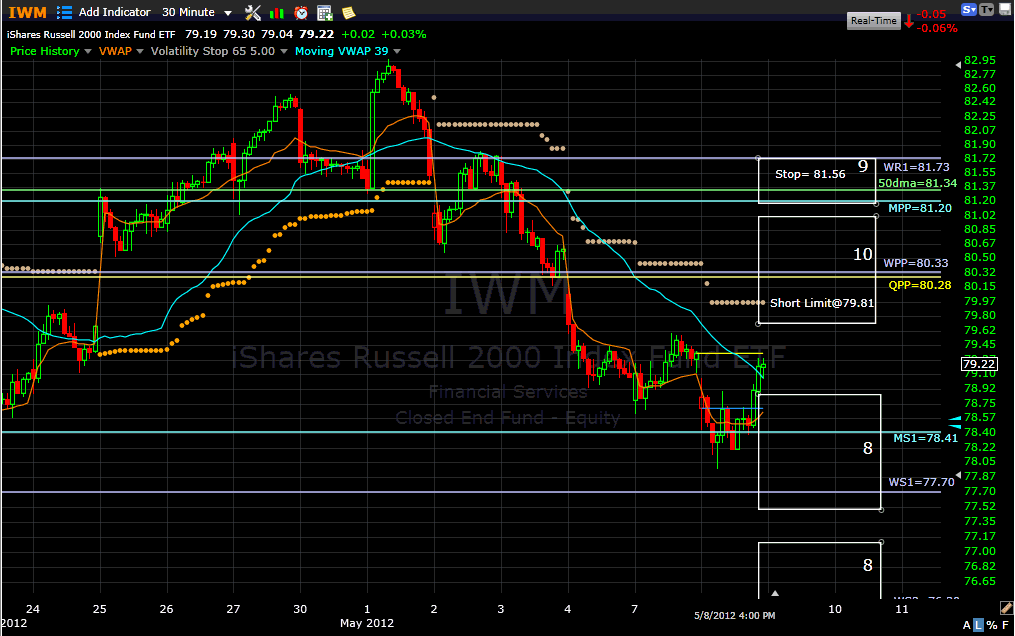Click the 50dma=81.34 label

point(917,183)
